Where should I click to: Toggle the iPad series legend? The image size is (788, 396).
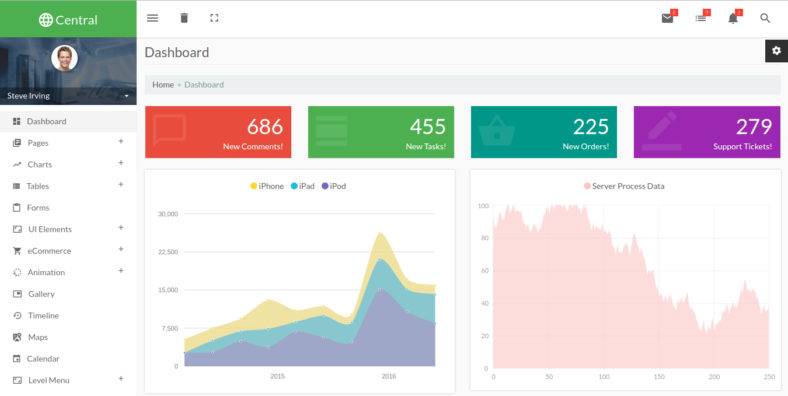pos(303,186)
